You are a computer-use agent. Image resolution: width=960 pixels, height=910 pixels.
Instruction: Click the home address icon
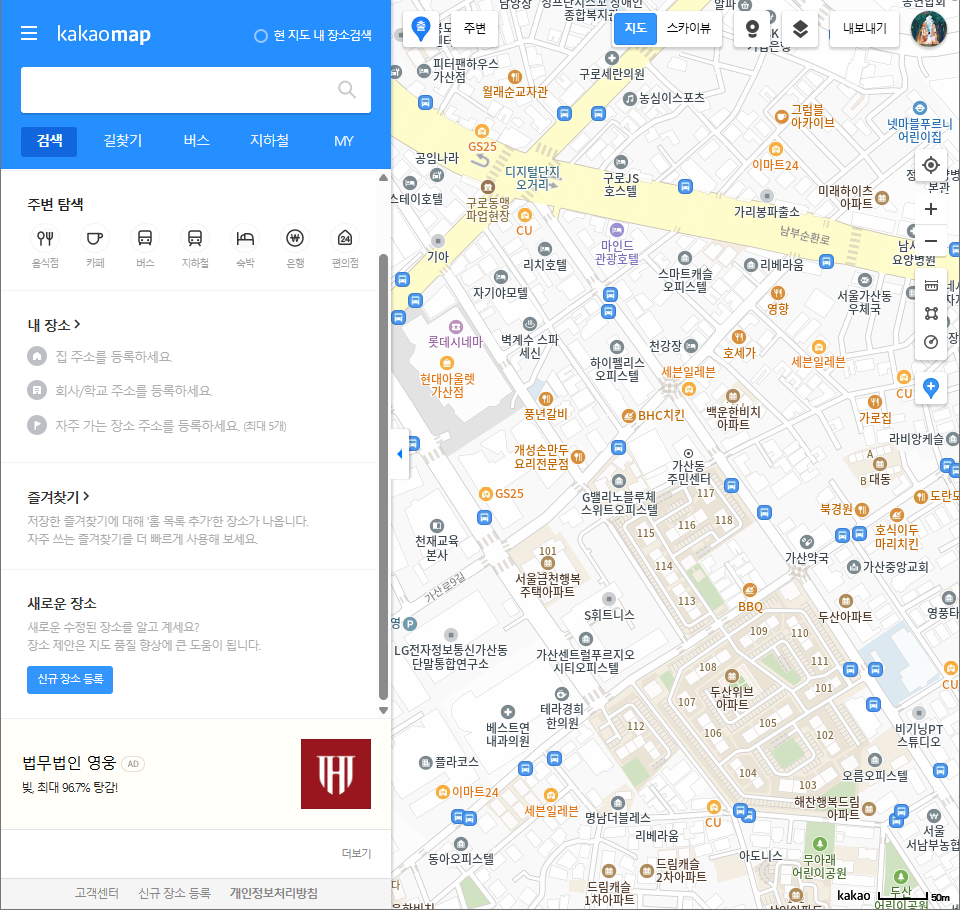coord(37,356)
